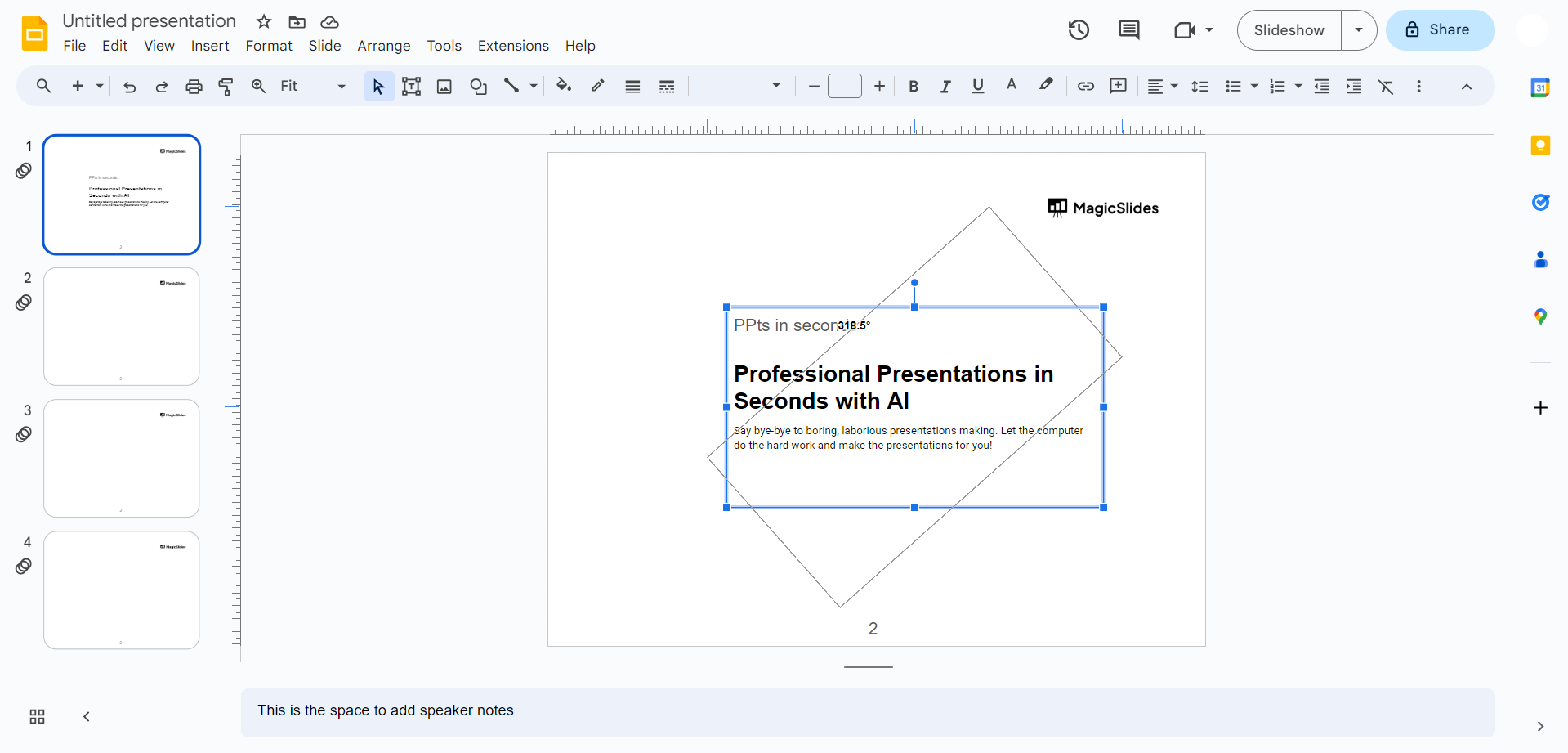
Task: Click the Insert link icon
Action: (x=1085, y=86)
